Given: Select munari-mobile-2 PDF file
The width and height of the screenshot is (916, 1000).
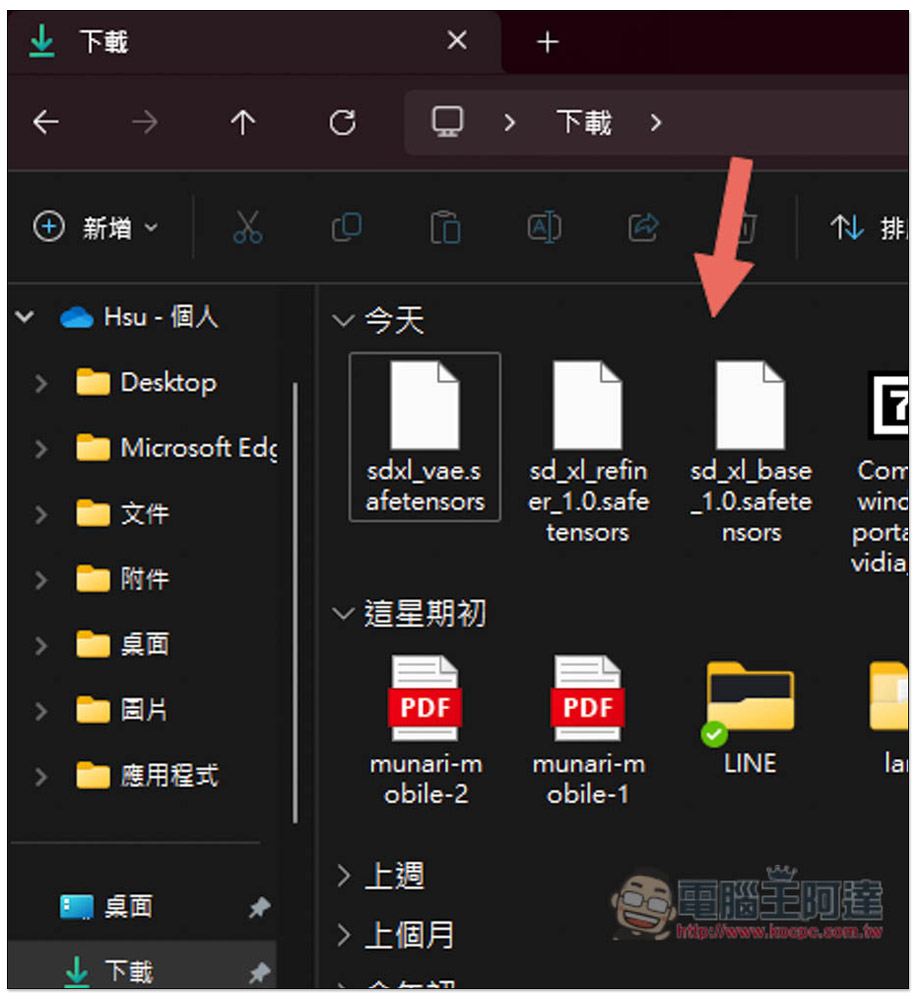Looking at the screenshot, I should coord(425,731).
